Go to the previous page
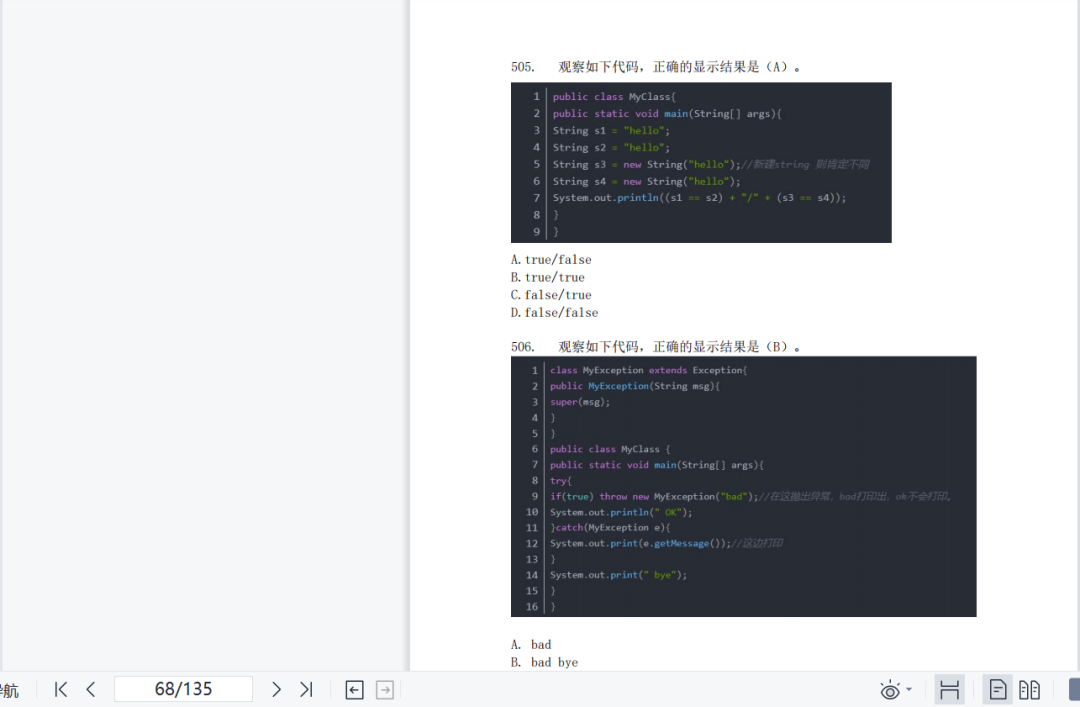Image resolution: width=1080 pixels, height=707 pixels. [91, 689]
